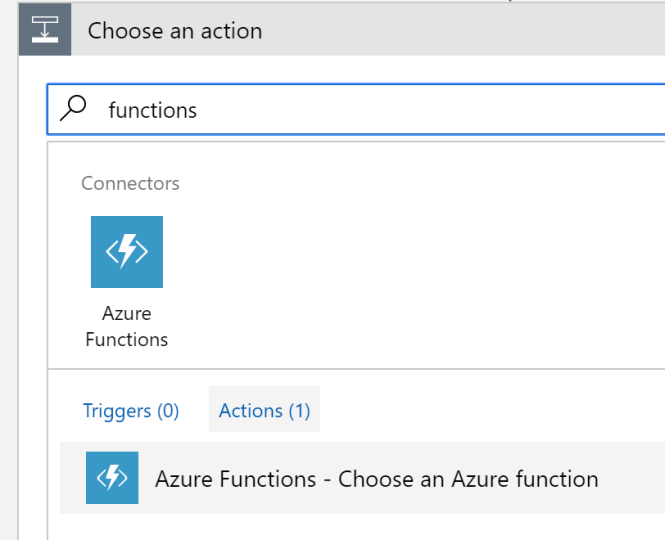The width and height of the screenshot is (665, 540).
Task: Click blank space right of 'functions' search text
Action: coord(424,109)
